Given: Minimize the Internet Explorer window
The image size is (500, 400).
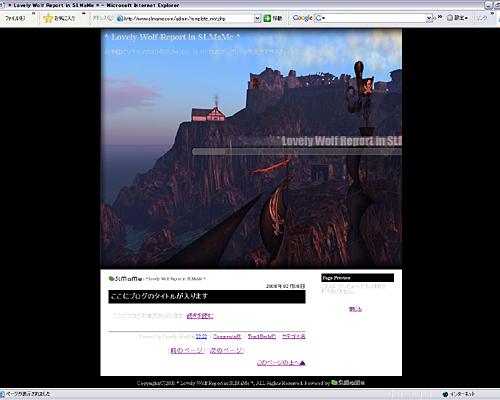Looking at the screenshot, I should (488, 5).
